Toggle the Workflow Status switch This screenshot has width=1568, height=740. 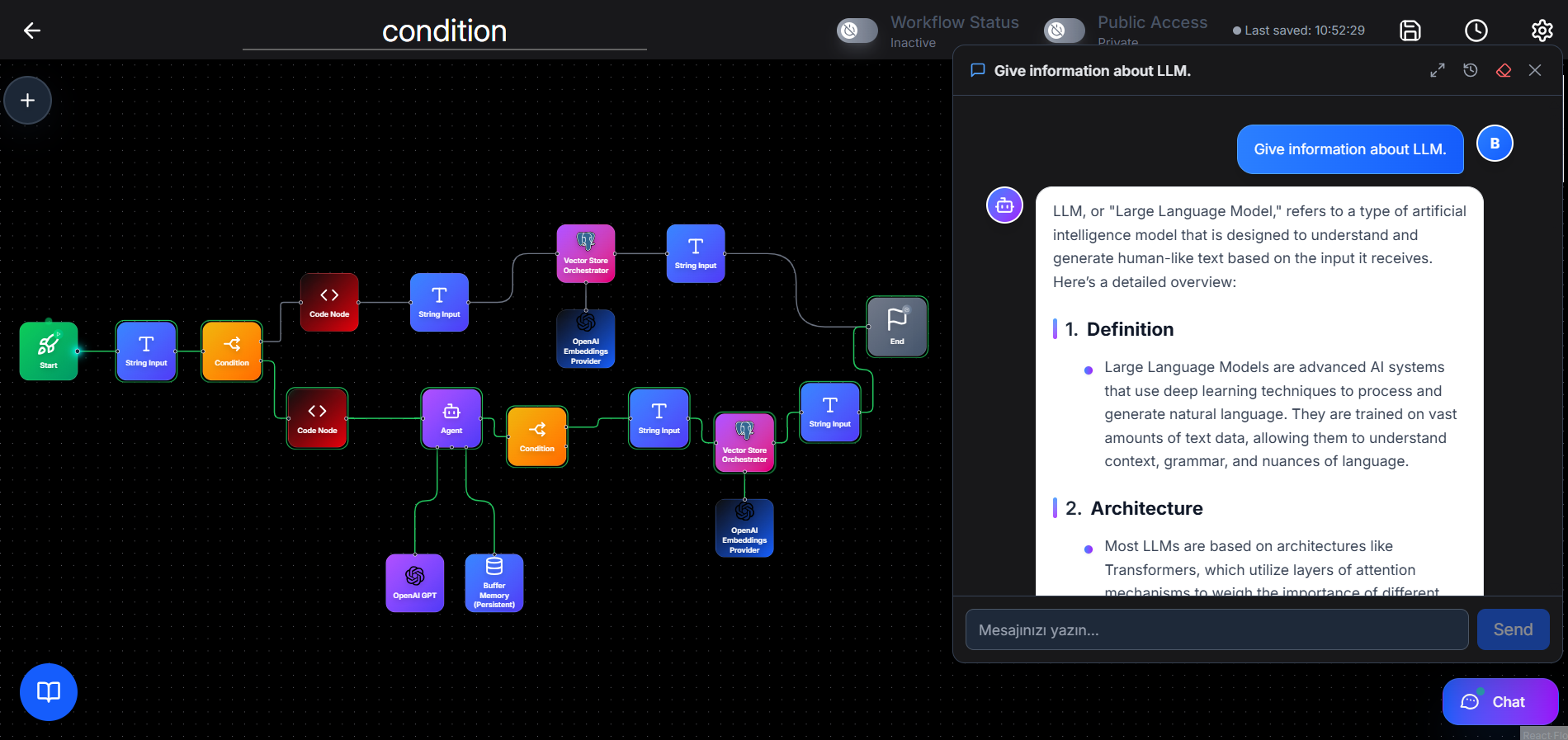[857, 31]
